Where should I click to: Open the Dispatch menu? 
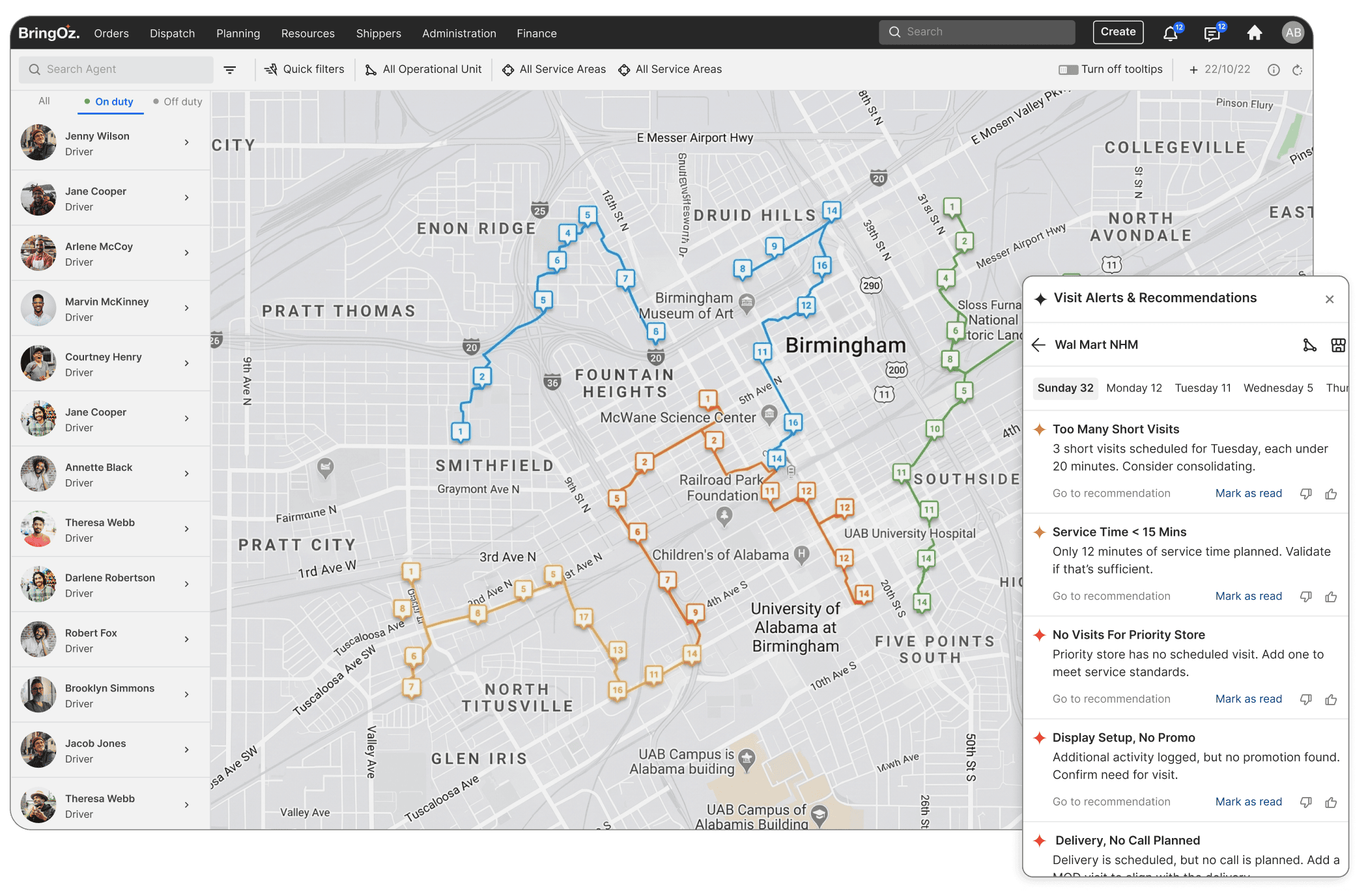click(x=172, y=33)
